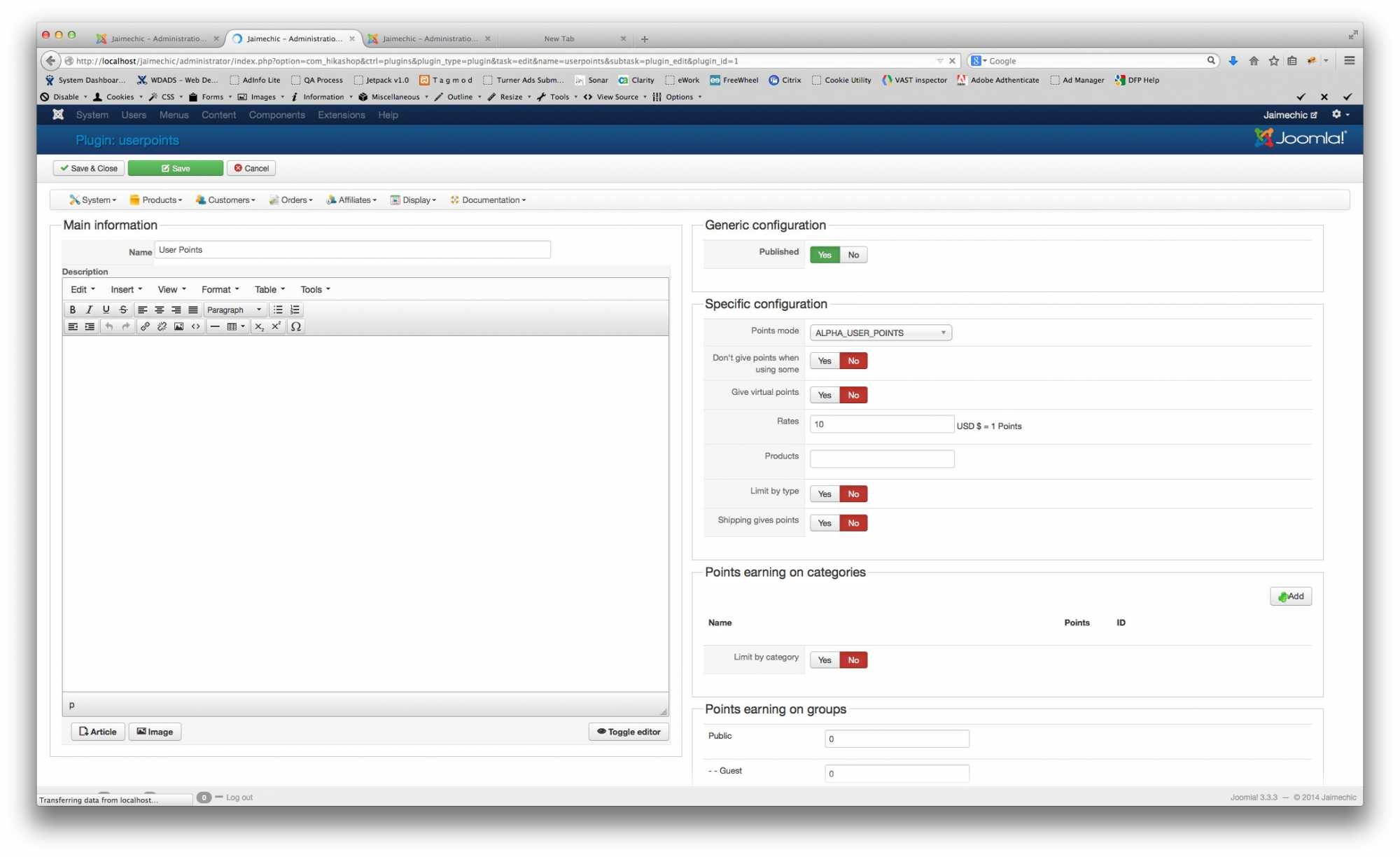The height and width of the screenshot is (857, 1400).
Task: Enable Give virtual points with Yes
Action: [825, 395]
